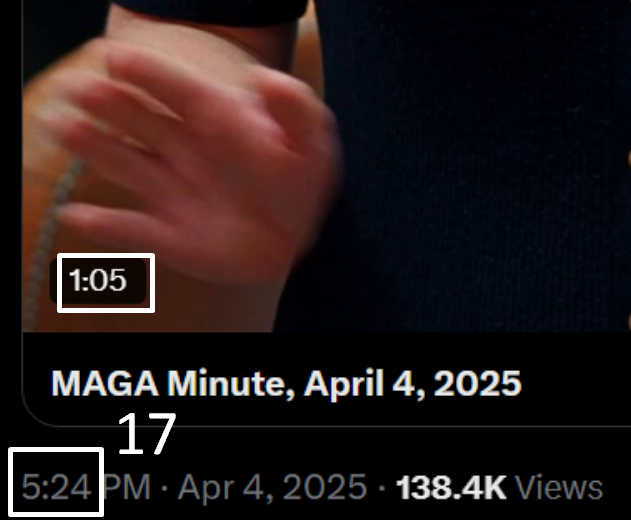This screenshot has height=520, width=631.
Task: Open the MAGA Minute, April 4, 2025 title
Action: 287,384
